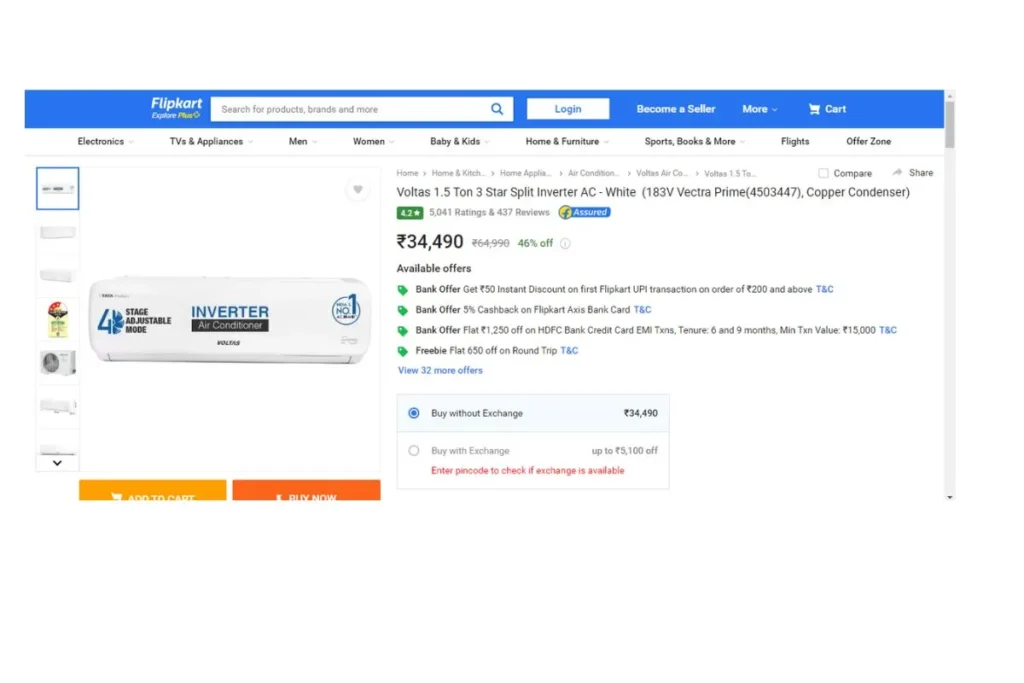Expand the Home & Furniture menu
The height and width of the screenshot is (683, 1024).
(x=568, y=142)
